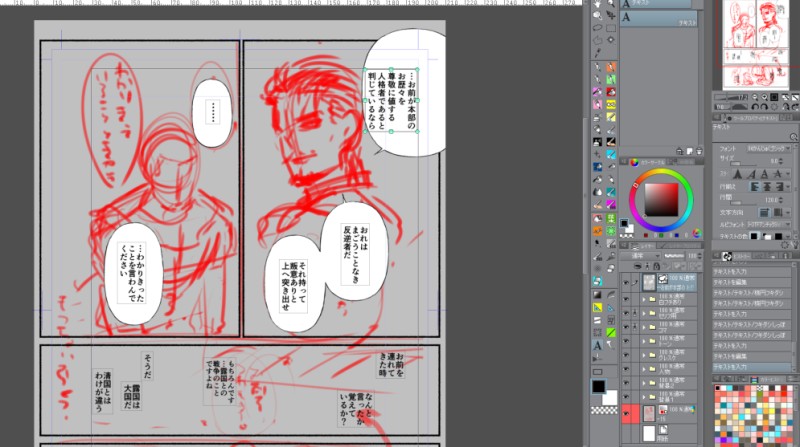Screen dimensions: 800x447
Task: Select the Eyedropper tool
Action: [x=597, y=53]
